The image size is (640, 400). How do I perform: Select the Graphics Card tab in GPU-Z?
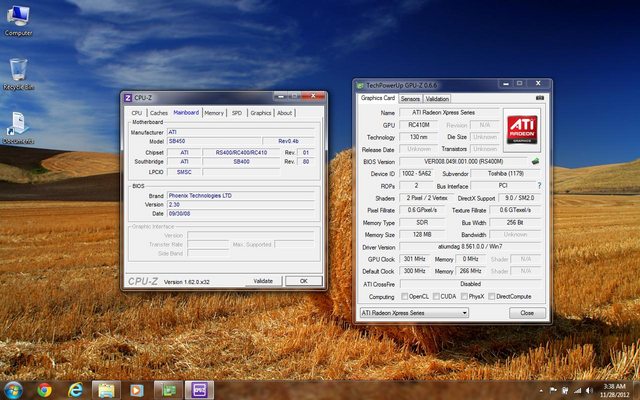[x=378, y=98]
